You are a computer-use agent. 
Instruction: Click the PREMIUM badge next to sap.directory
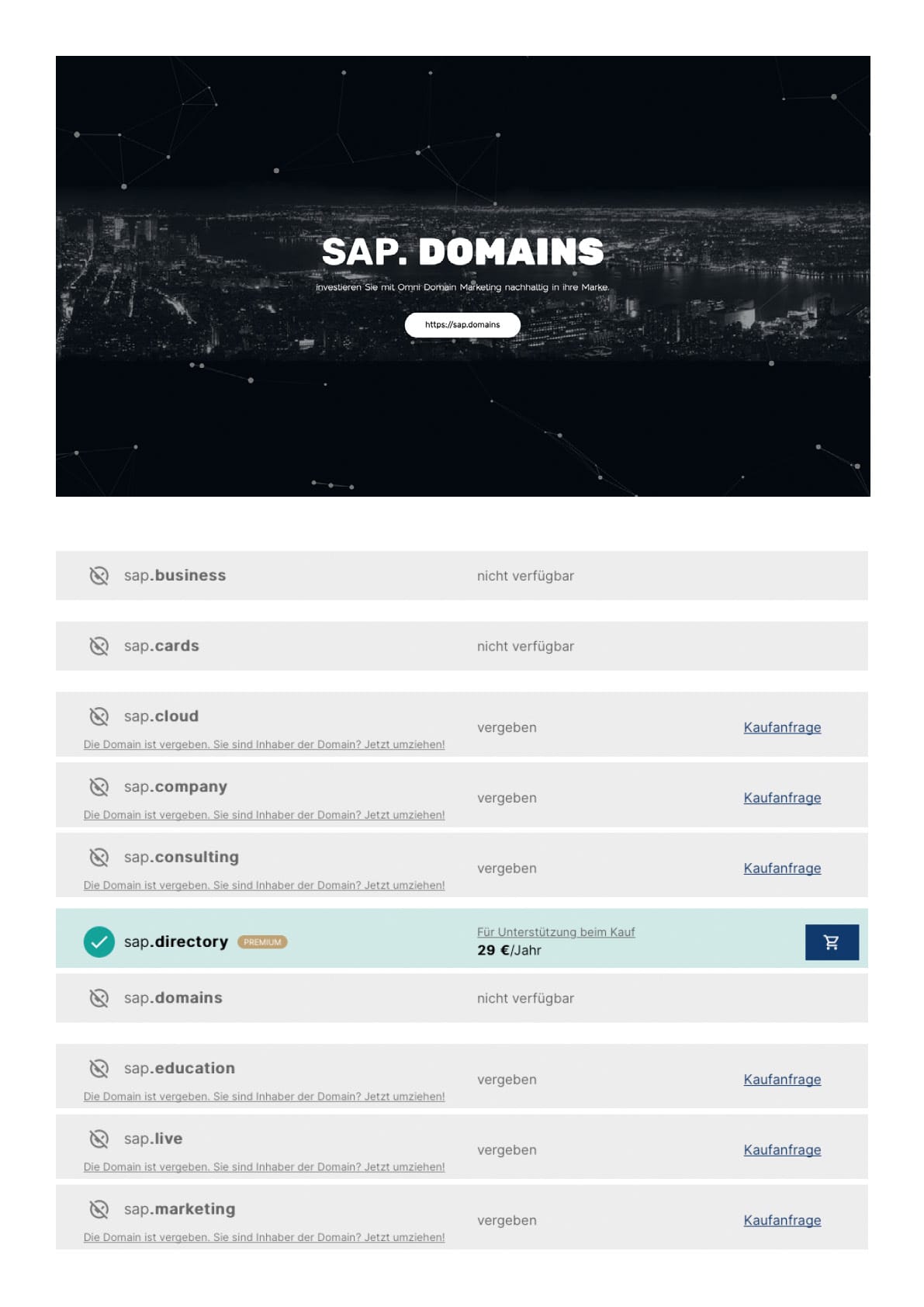[262, 942]
